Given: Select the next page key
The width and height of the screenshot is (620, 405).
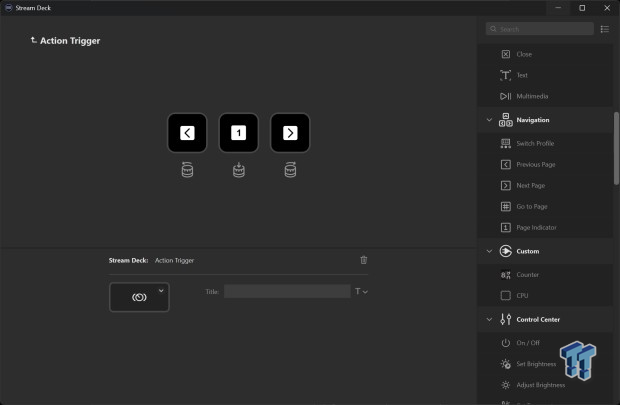Looking at the screenshot, I should click(290, 133).
